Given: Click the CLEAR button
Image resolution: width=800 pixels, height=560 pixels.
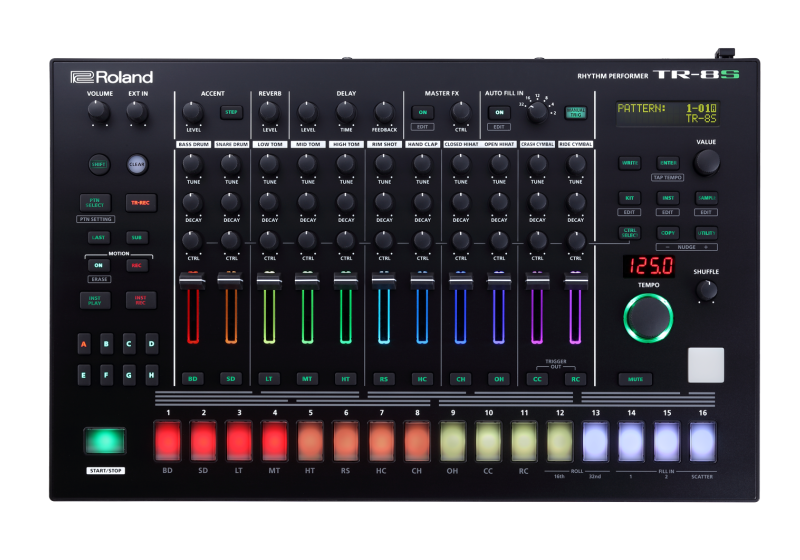Looking at the screenshot, I should (137, 164).
